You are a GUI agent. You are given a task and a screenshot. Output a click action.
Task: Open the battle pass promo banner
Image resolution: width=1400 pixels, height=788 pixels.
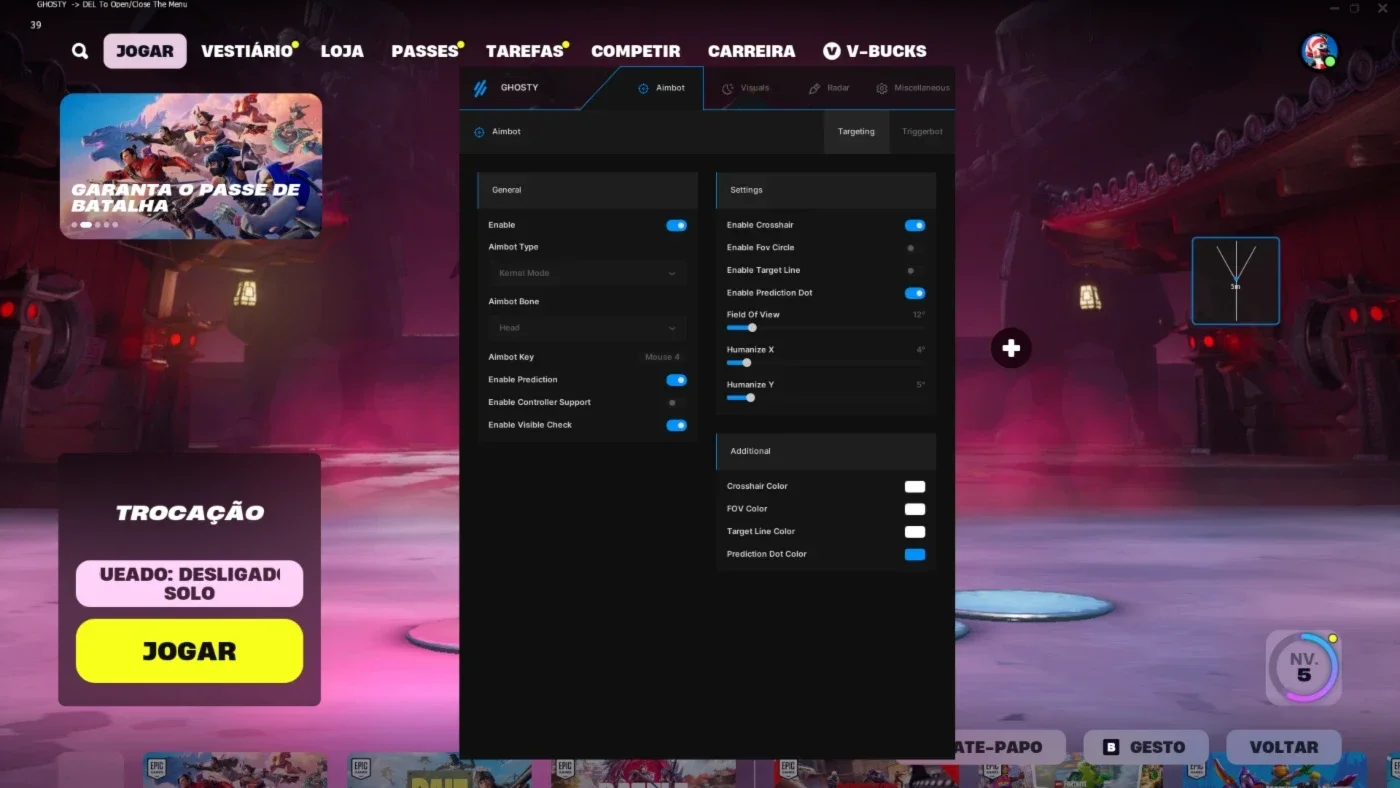[x=191, y=166]
